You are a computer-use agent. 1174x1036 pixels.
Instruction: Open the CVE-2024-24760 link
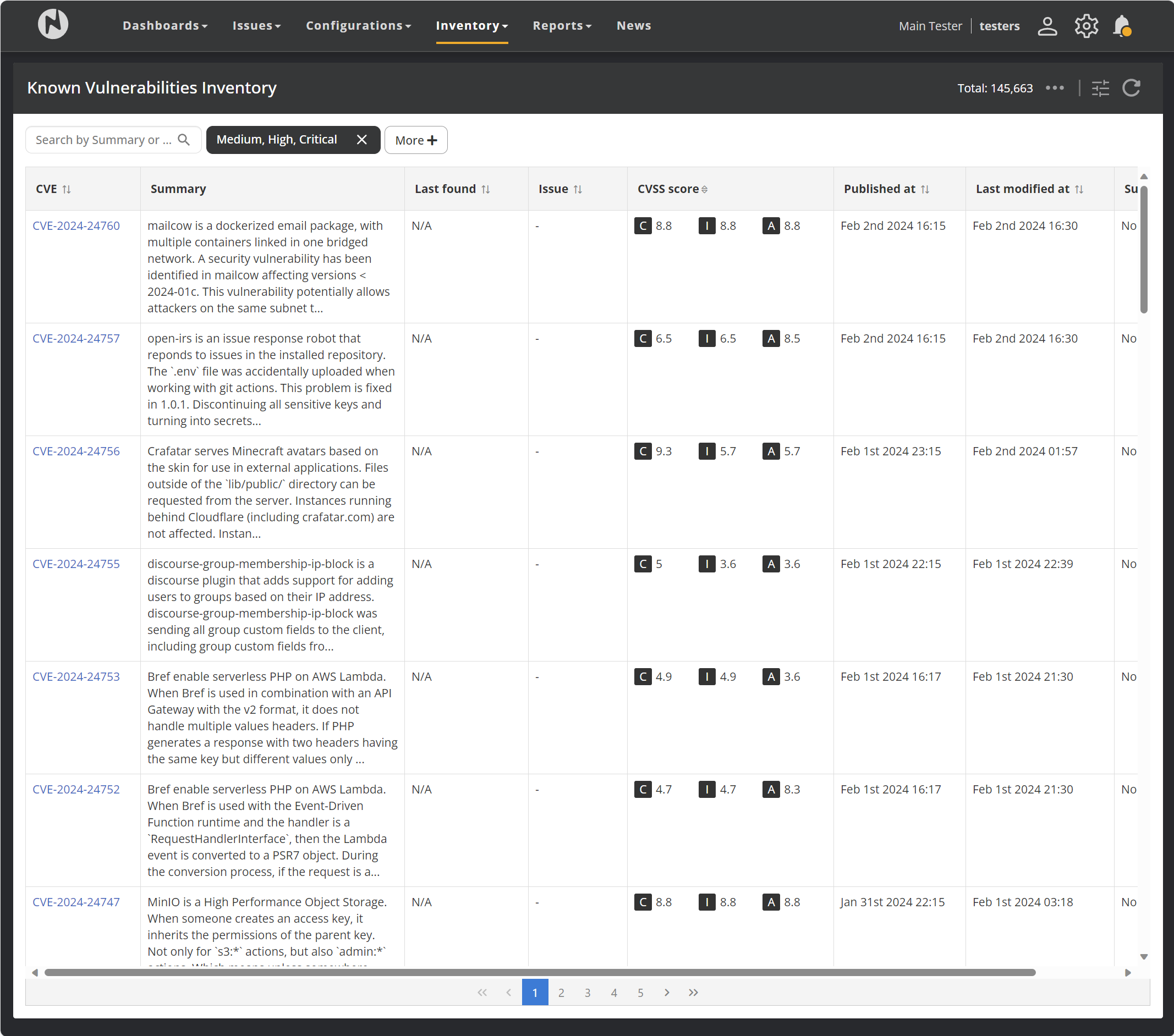[x=76, y=225]
